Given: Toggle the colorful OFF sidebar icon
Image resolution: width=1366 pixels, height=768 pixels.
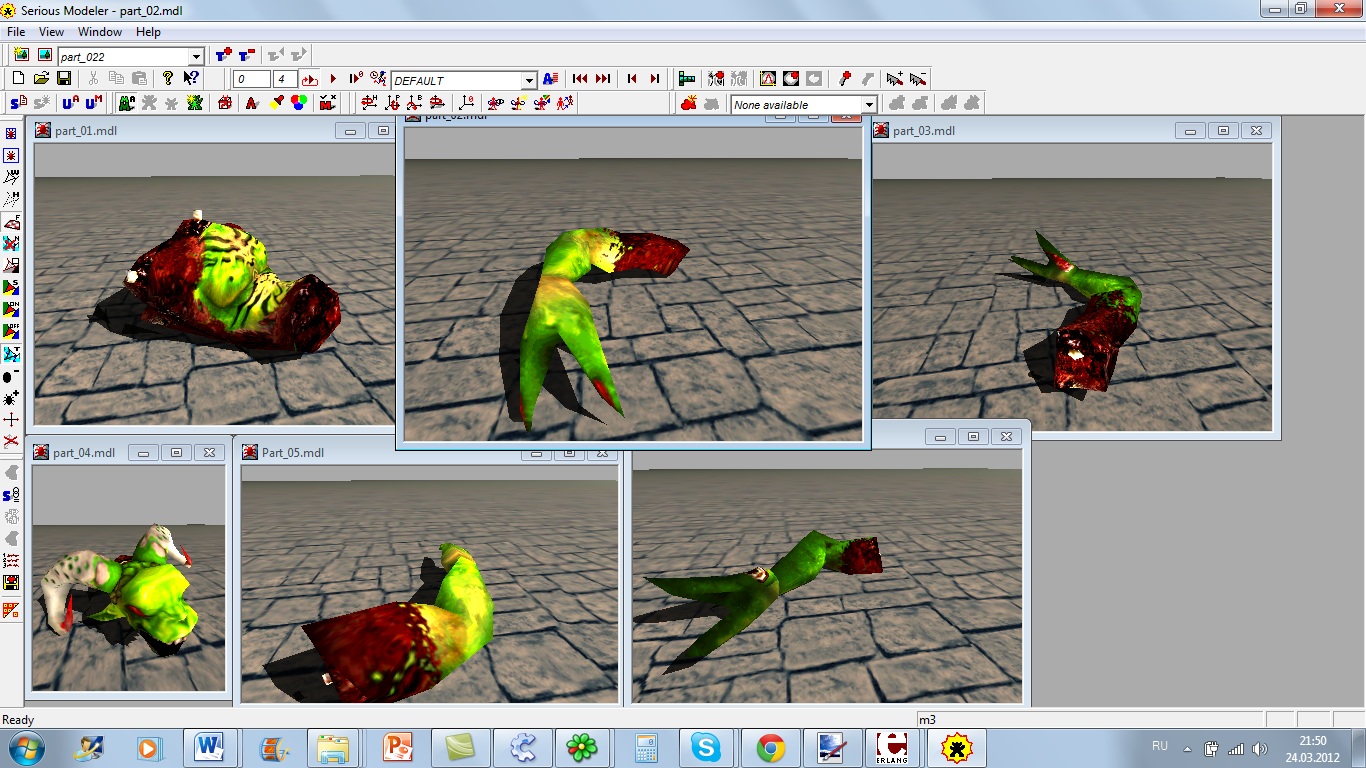Looking at the screenshot, I should tap(11, 331).
